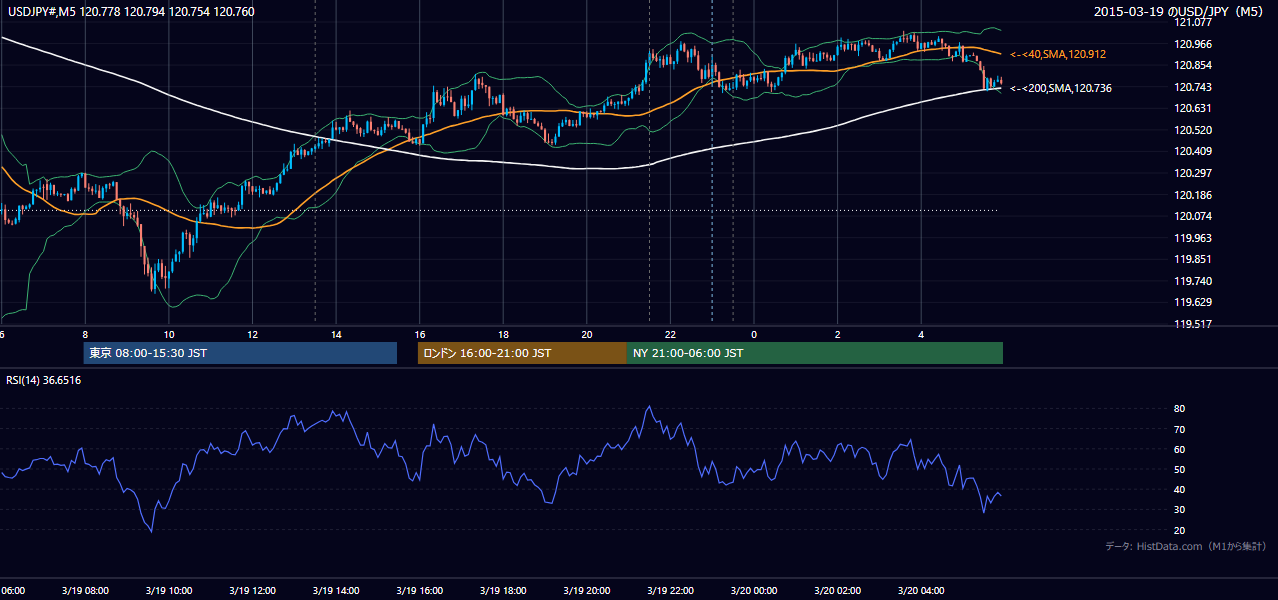Click the USDJPY#,M5 chart title text
This screenshot has height=600, width=1278.
click(x=129, y=12)
